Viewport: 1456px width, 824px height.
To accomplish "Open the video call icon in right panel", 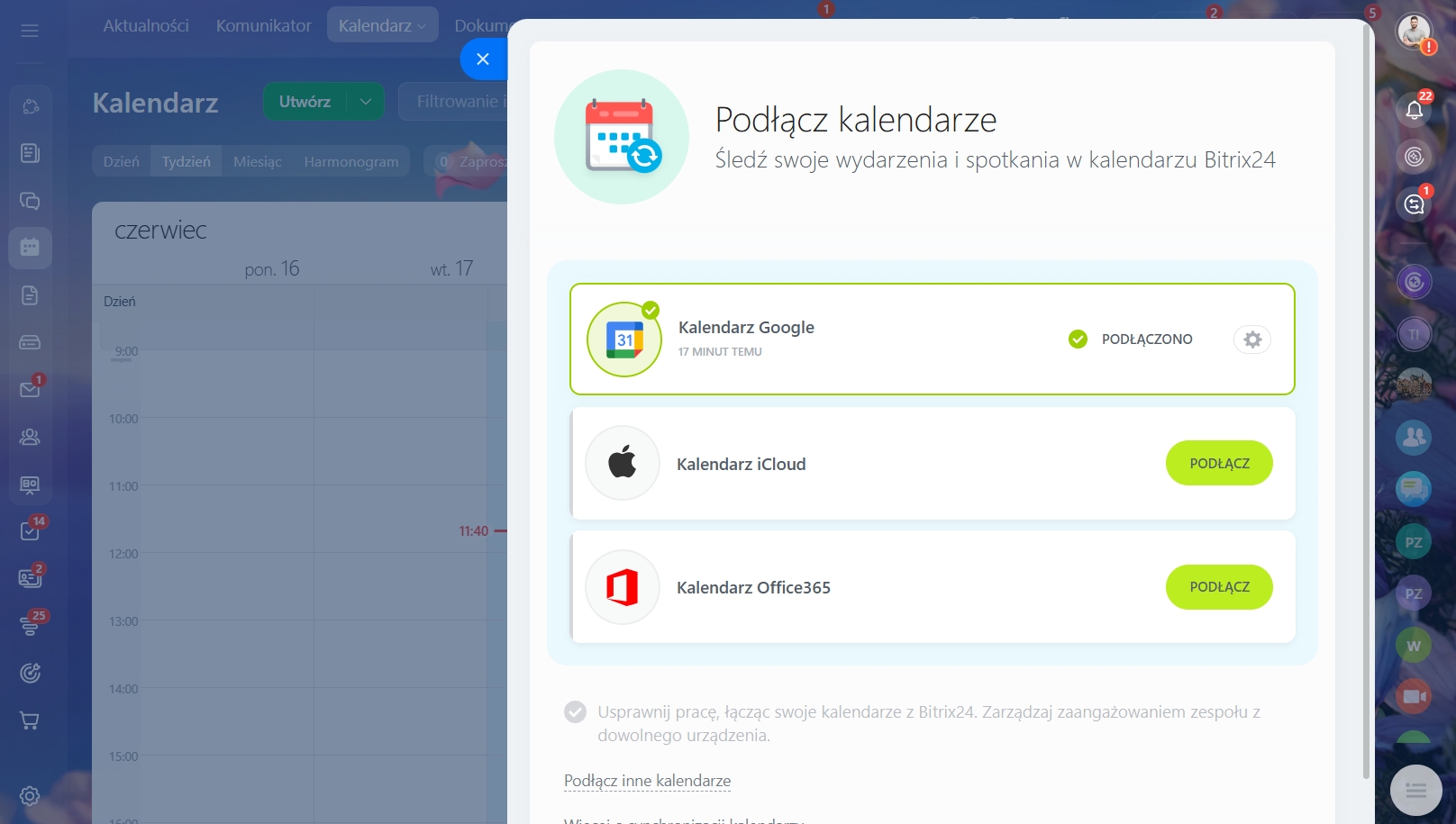I will click(x=1414, y=696).
